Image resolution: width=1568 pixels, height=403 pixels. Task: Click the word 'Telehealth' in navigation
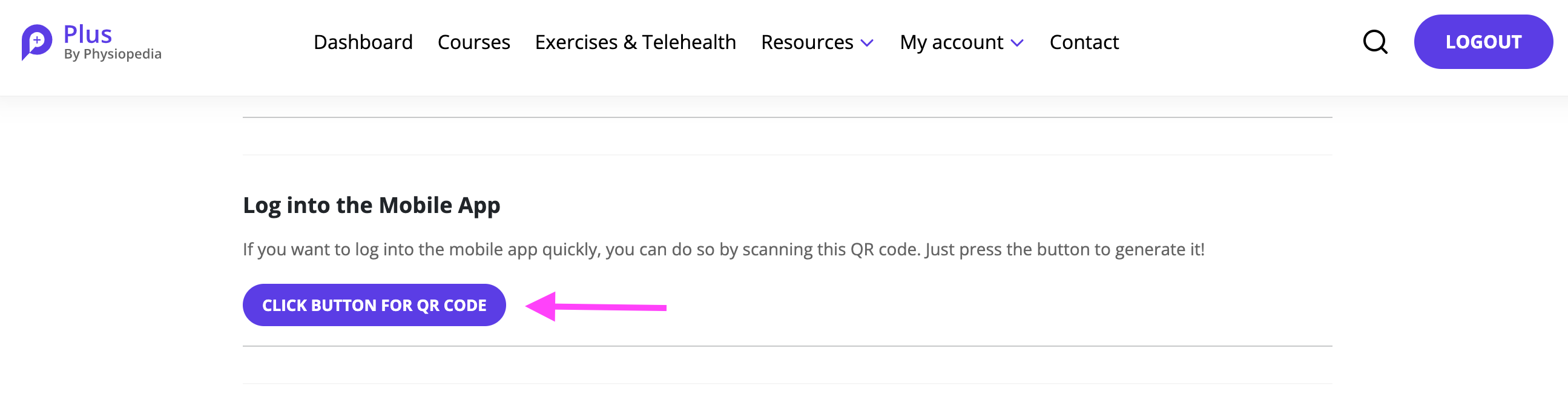pos(689,42)
